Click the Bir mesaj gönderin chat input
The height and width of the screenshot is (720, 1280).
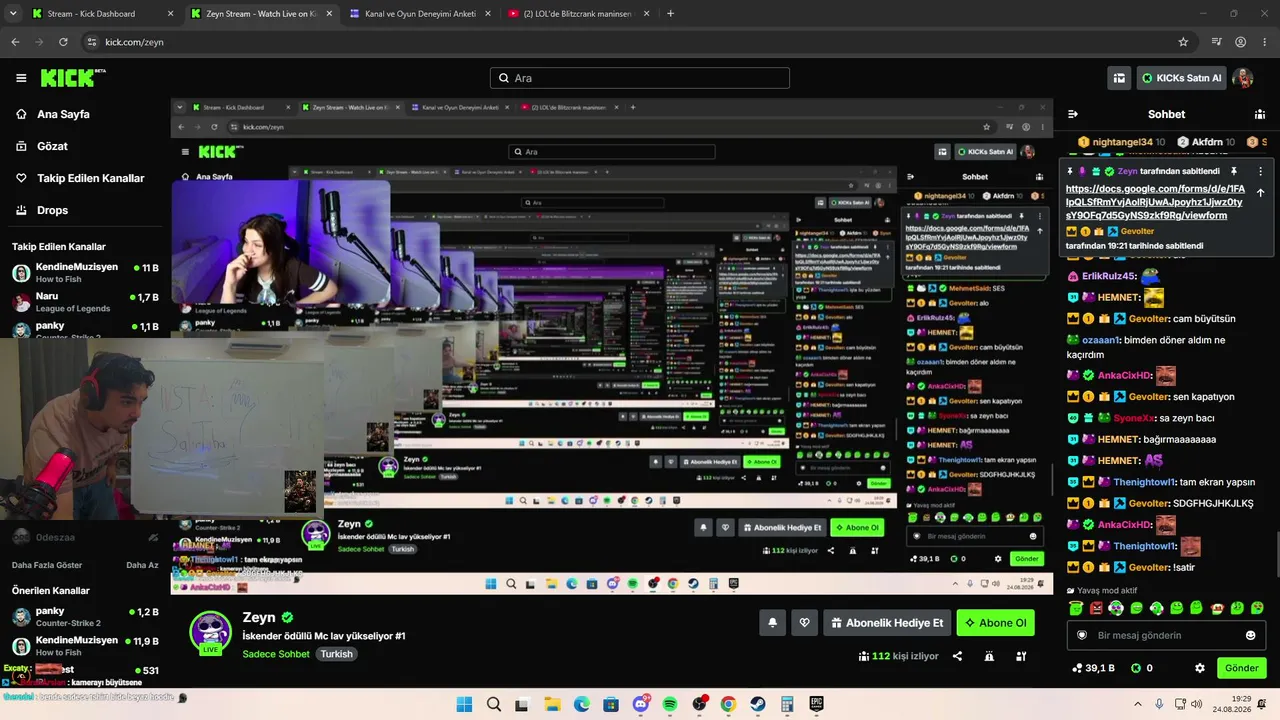pos(1167,635)
